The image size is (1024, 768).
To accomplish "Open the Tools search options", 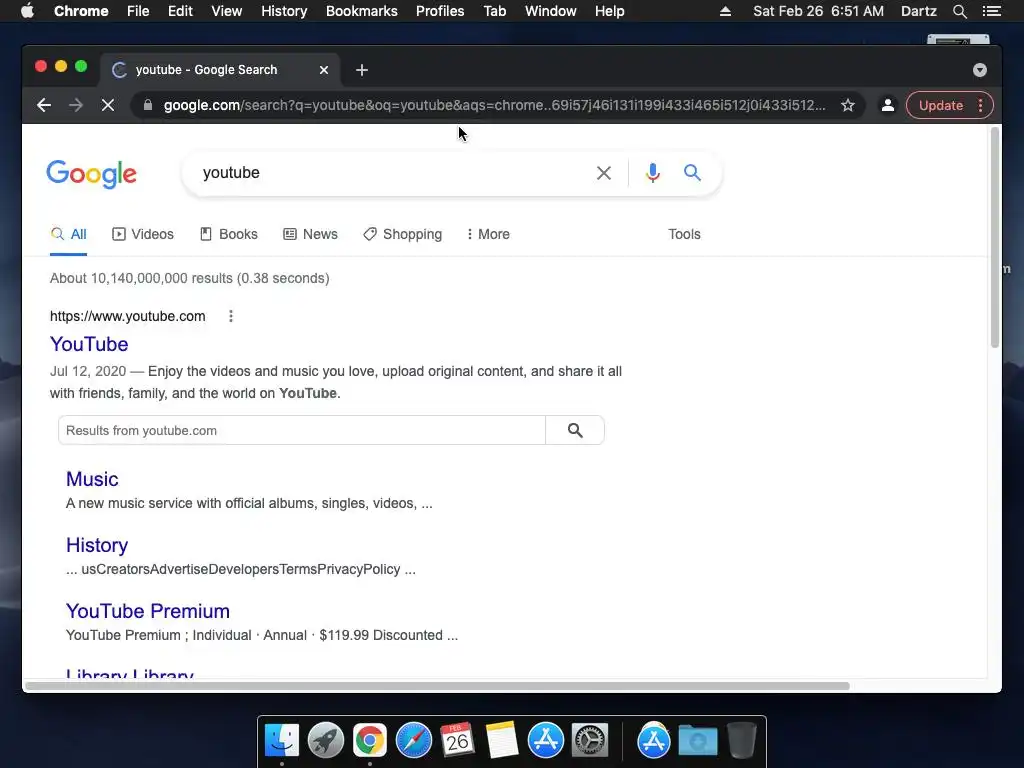I will pos(684,234).
